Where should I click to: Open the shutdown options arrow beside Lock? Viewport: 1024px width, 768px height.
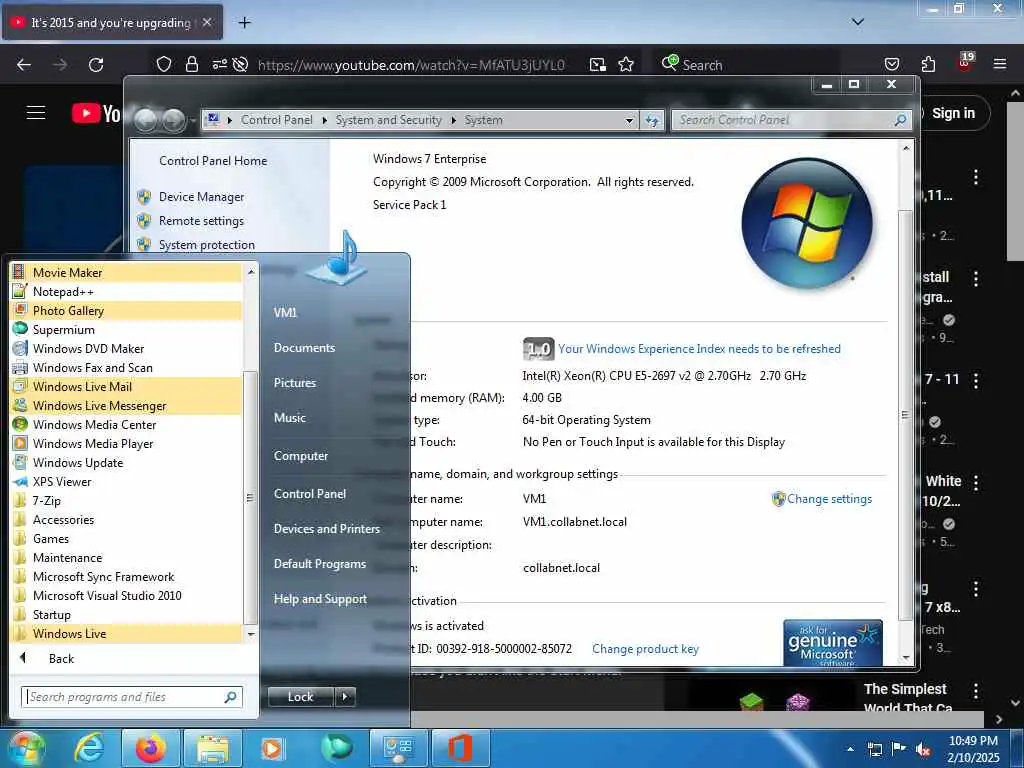[x=345, y=697]
